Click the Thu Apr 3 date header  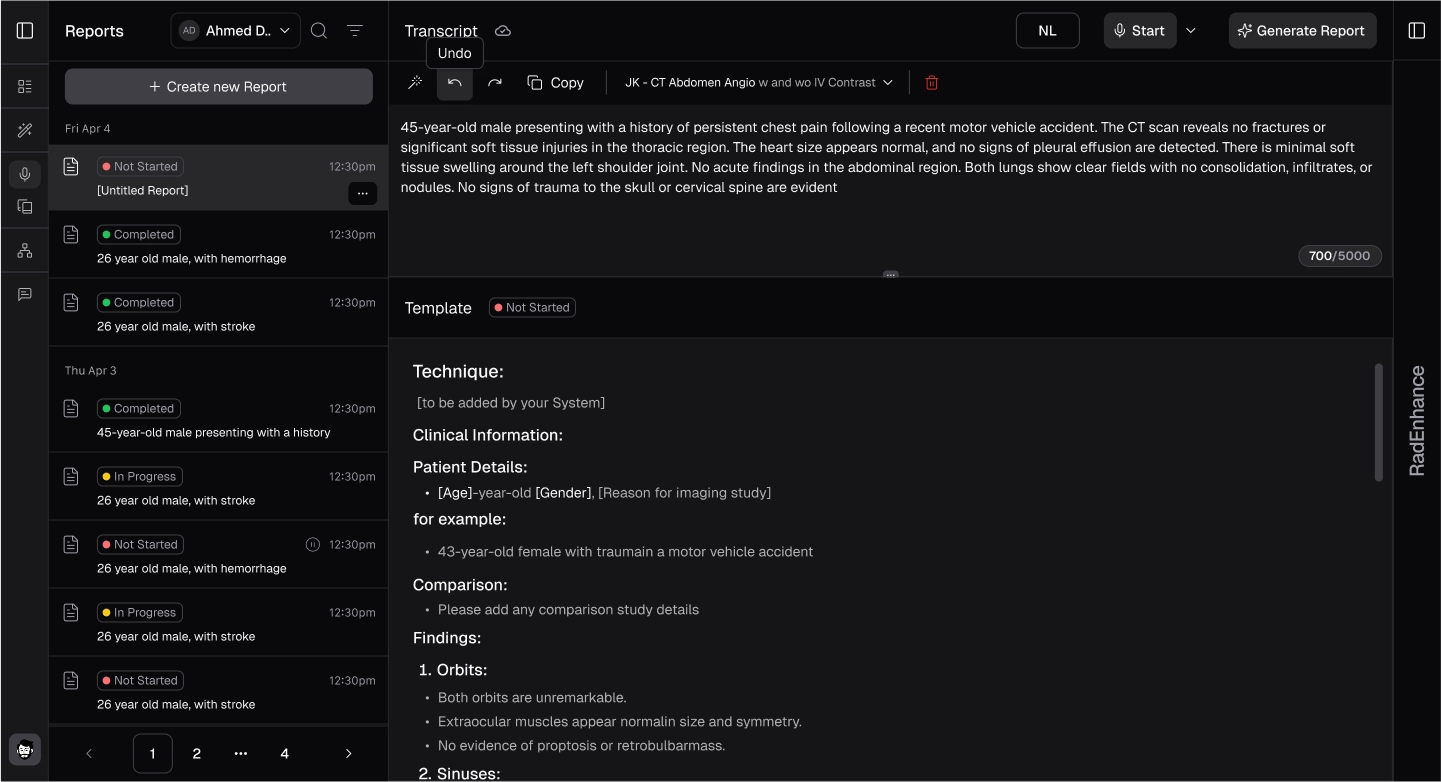coord(91,371)
